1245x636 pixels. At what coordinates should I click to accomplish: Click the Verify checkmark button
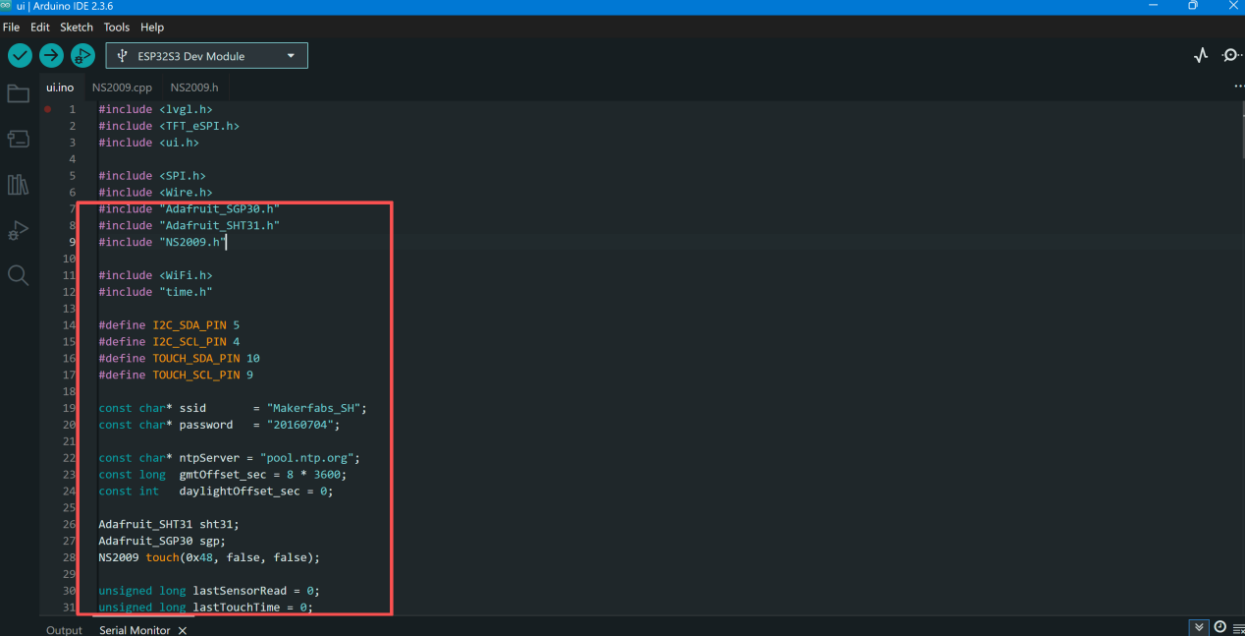pyautogui.click(x=20, y=56)
